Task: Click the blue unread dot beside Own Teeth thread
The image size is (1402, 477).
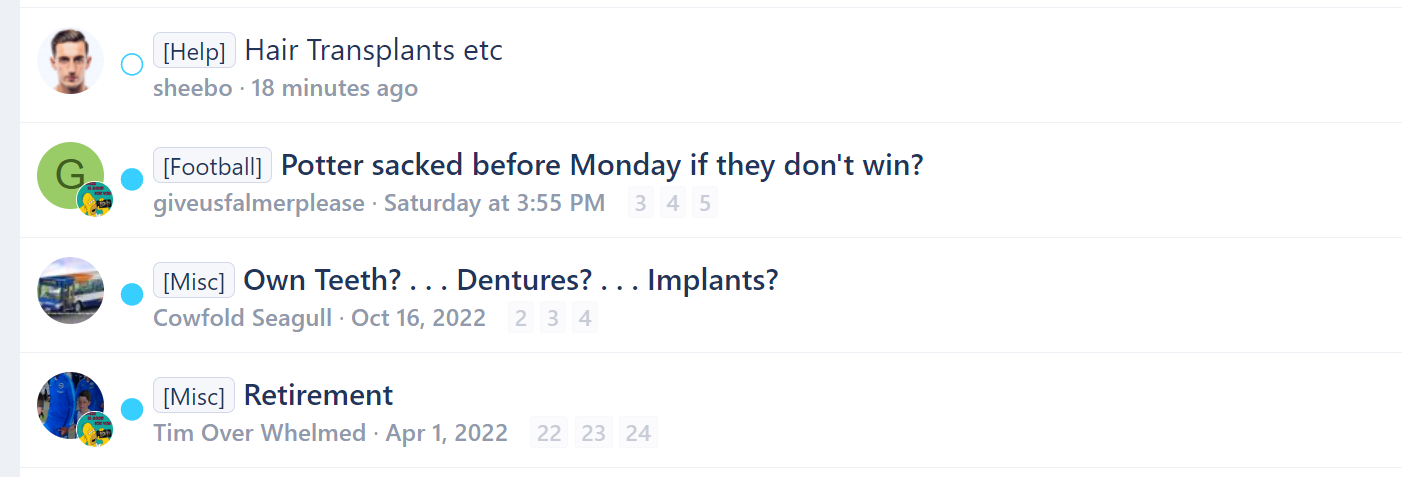Action: click(132, 295)
